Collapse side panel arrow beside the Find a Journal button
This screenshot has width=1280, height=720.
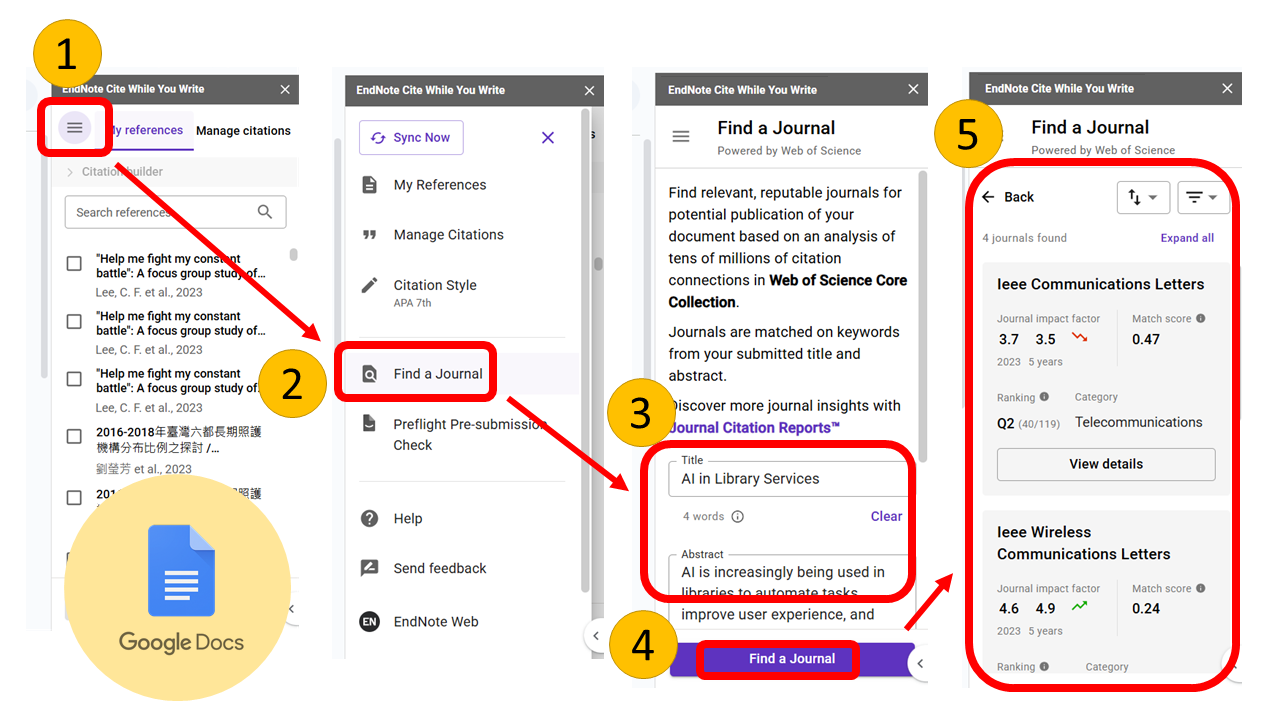pyautogui.click(x=920, y=663)
